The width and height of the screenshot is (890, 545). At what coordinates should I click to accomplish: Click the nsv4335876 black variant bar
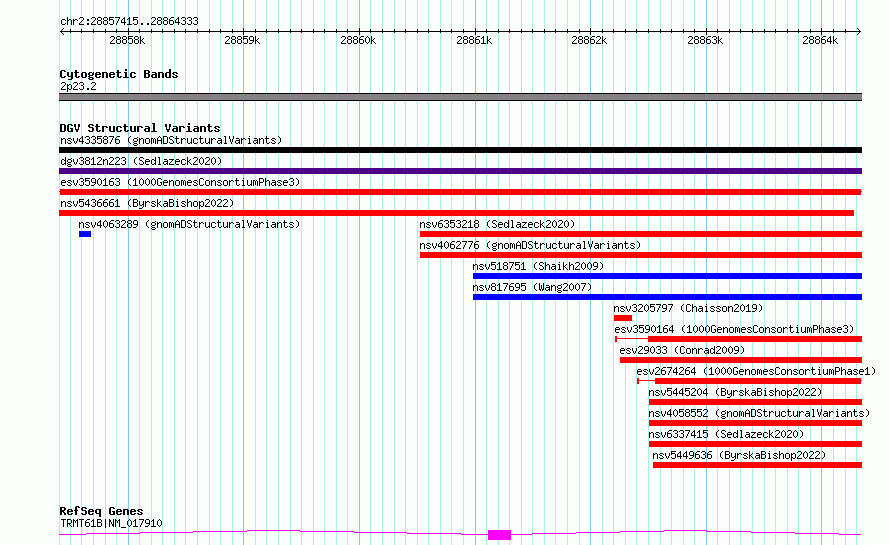460,150
